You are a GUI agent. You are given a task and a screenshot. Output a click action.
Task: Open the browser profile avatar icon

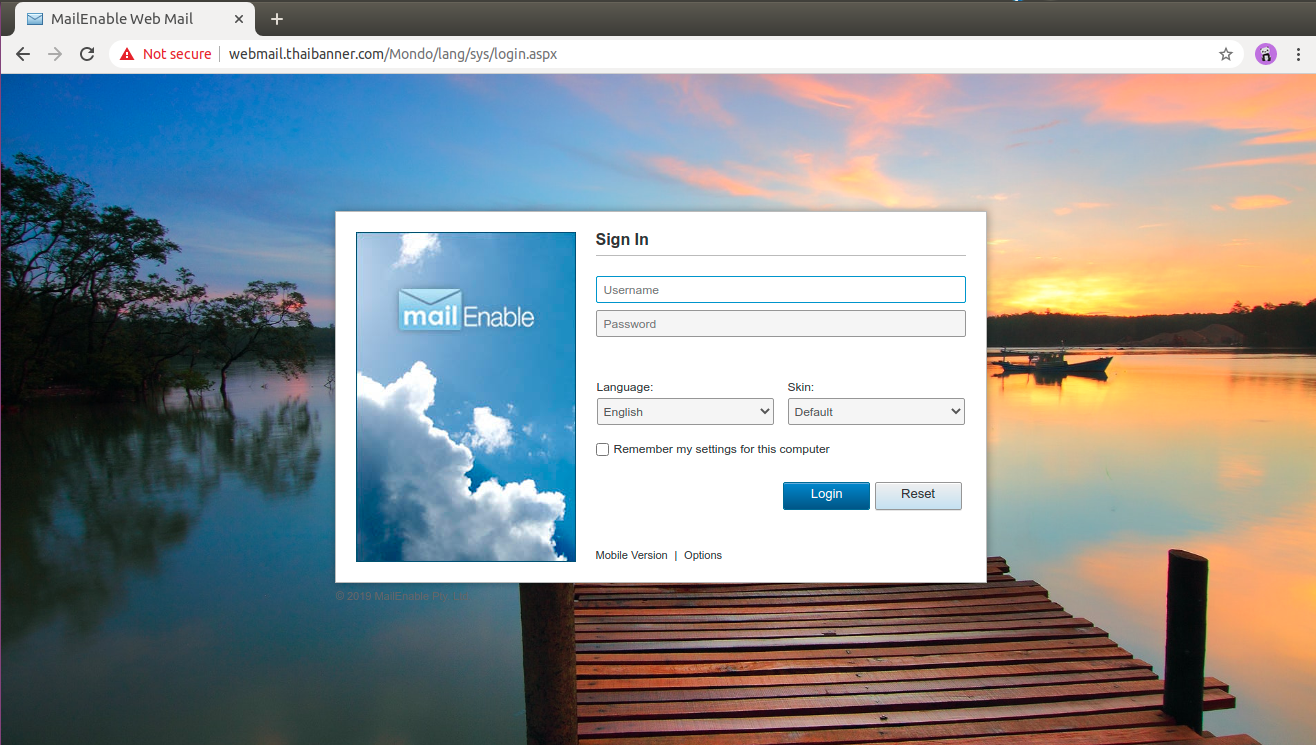coord(1266,54)
